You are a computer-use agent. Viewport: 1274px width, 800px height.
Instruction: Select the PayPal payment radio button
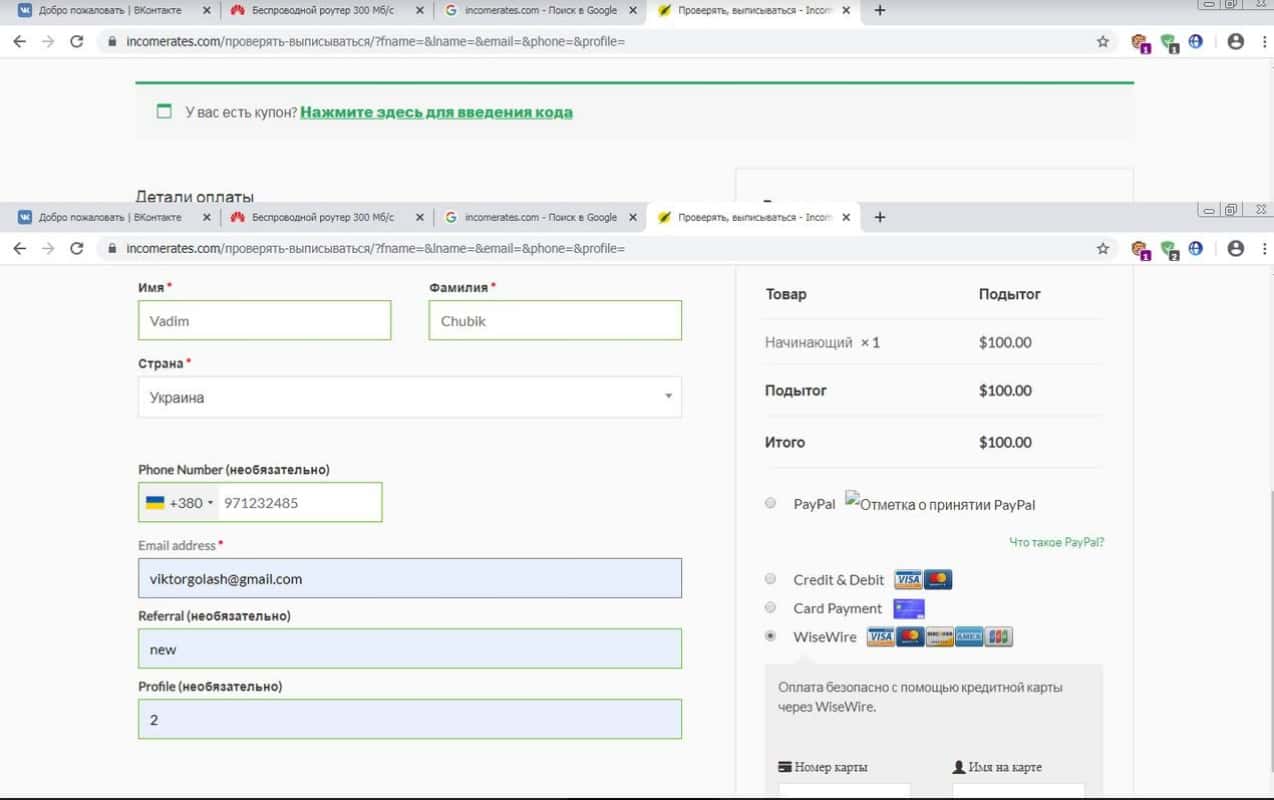(x=770, y=503)
